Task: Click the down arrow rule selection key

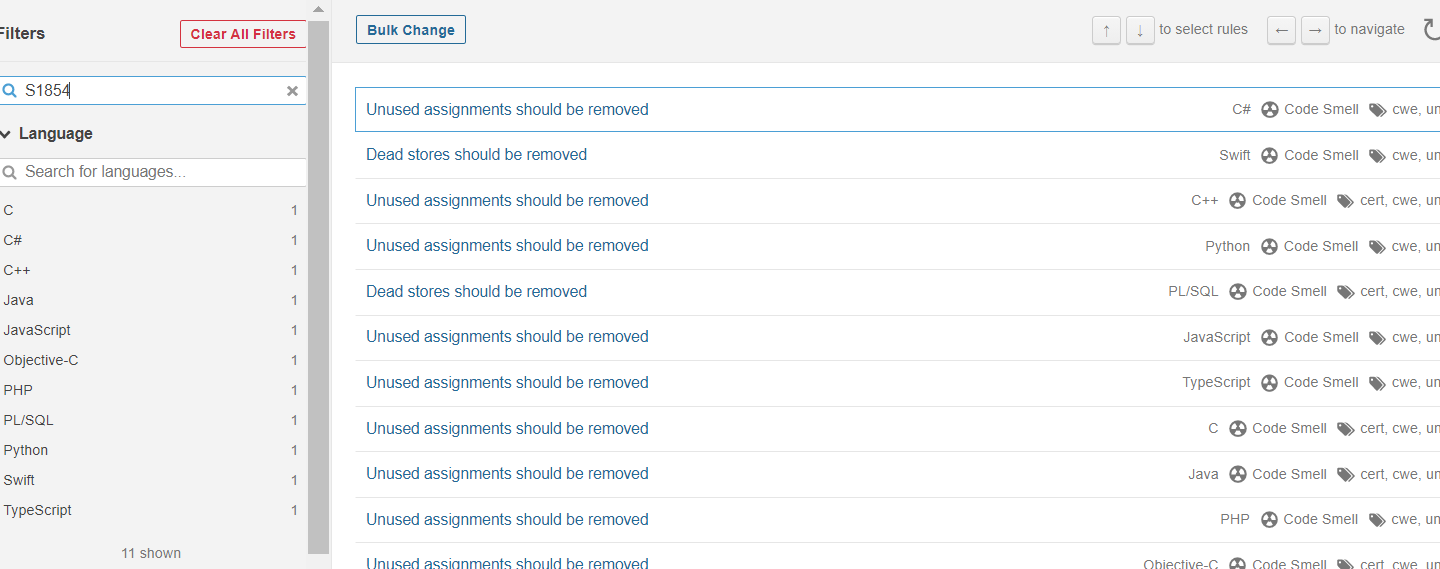Action: (1140, 30)
